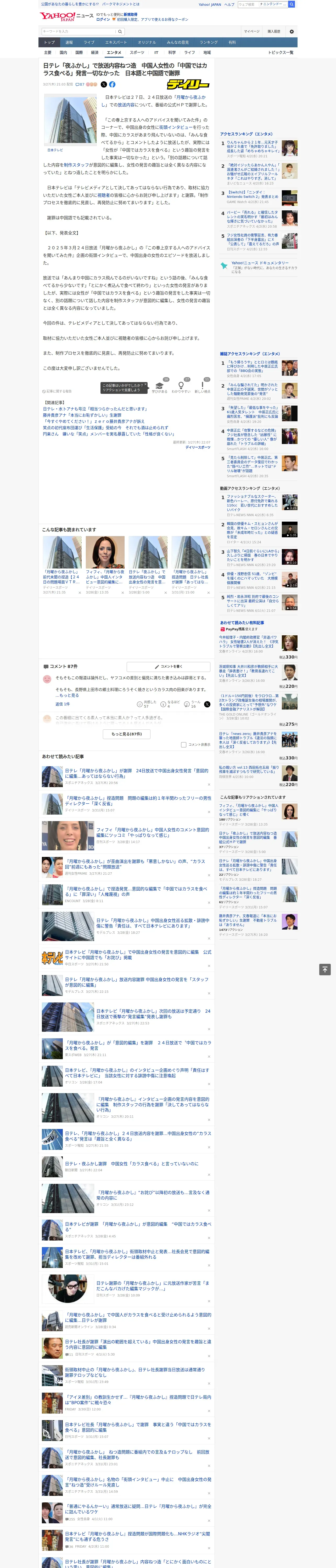Open the デイリースポーツ source link below article
Image resolution: width=336 pixels, height=1568 pixels.
point(198,447)
